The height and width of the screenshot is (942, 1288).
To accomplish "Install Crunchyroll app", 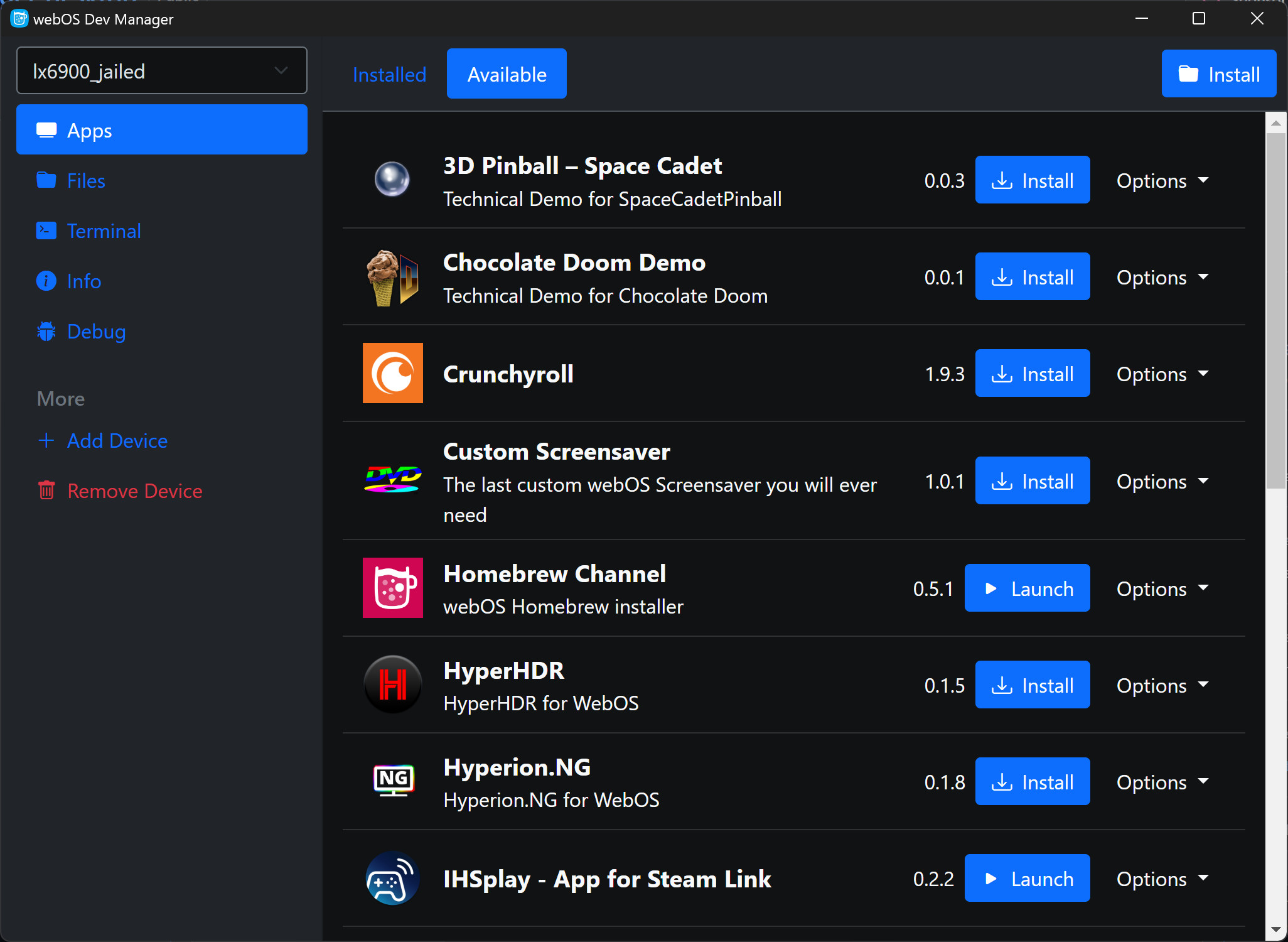I will [1033, 374].
